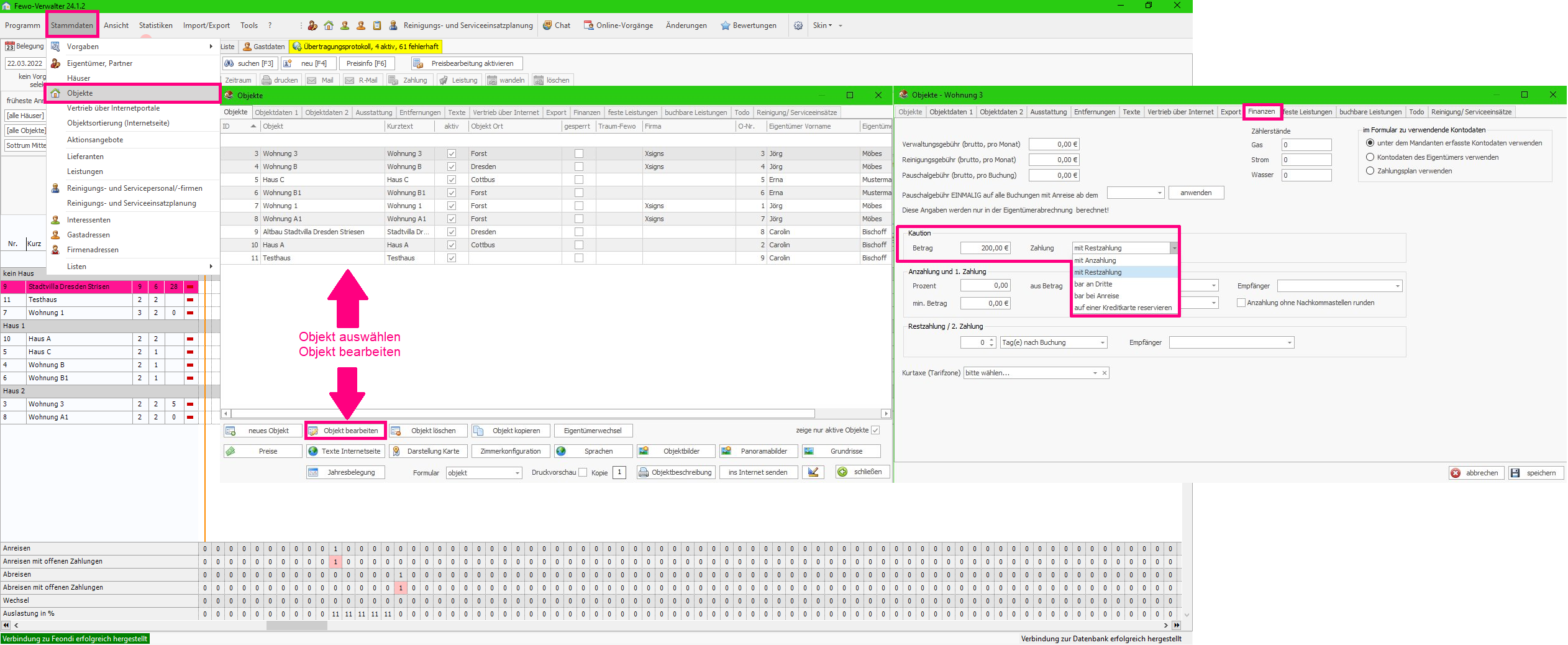The width and height of the screenshot is (1568, 645).
Task: Open Ausstattung tab in Objekte window
Action: [374, 112]
